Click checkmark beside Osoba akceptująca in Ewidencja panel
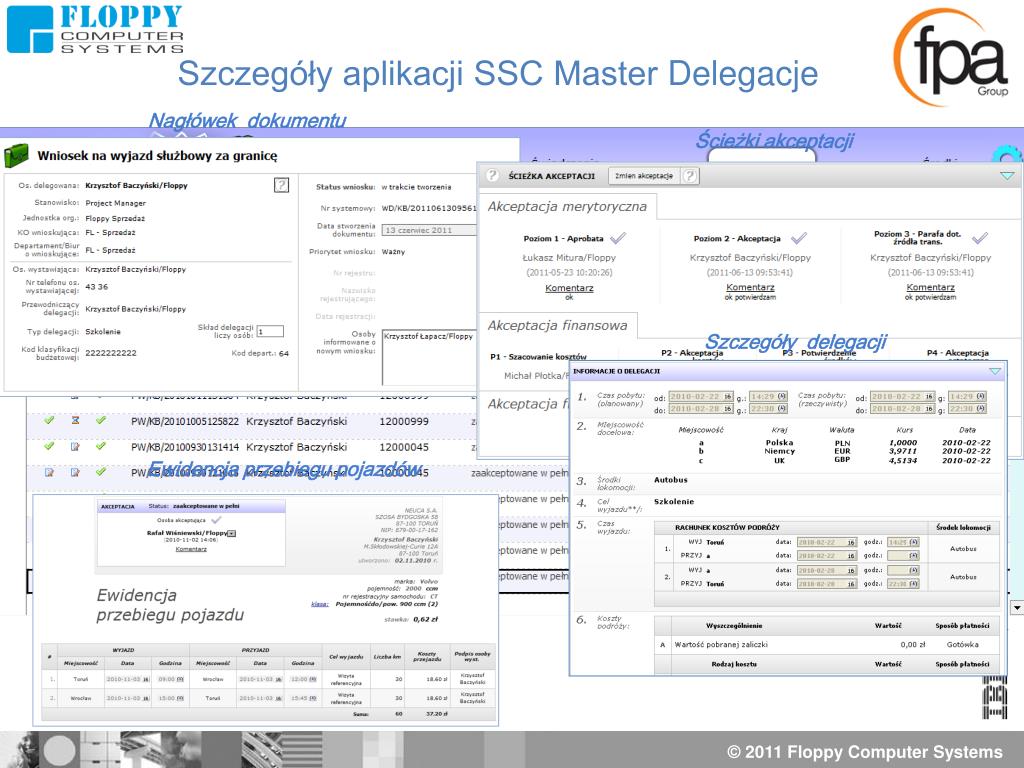Screen dimensions: 1024x768 [x=216, y=520]
